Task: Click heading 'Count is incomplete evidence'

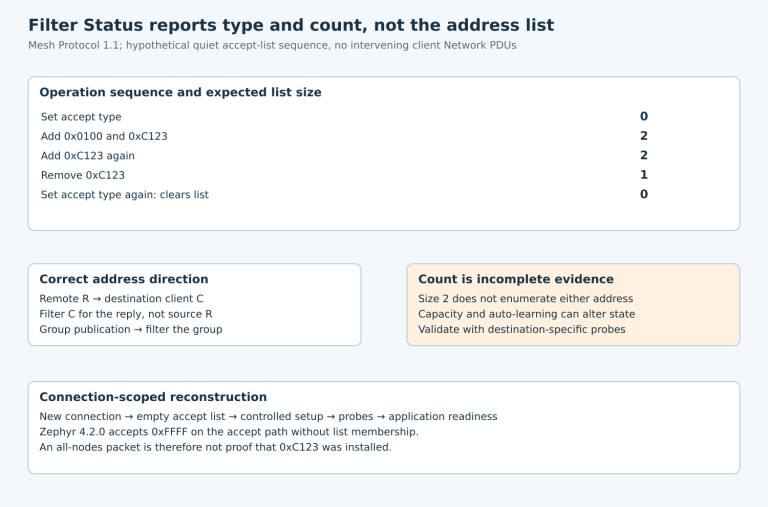Action: coord(516,279)
